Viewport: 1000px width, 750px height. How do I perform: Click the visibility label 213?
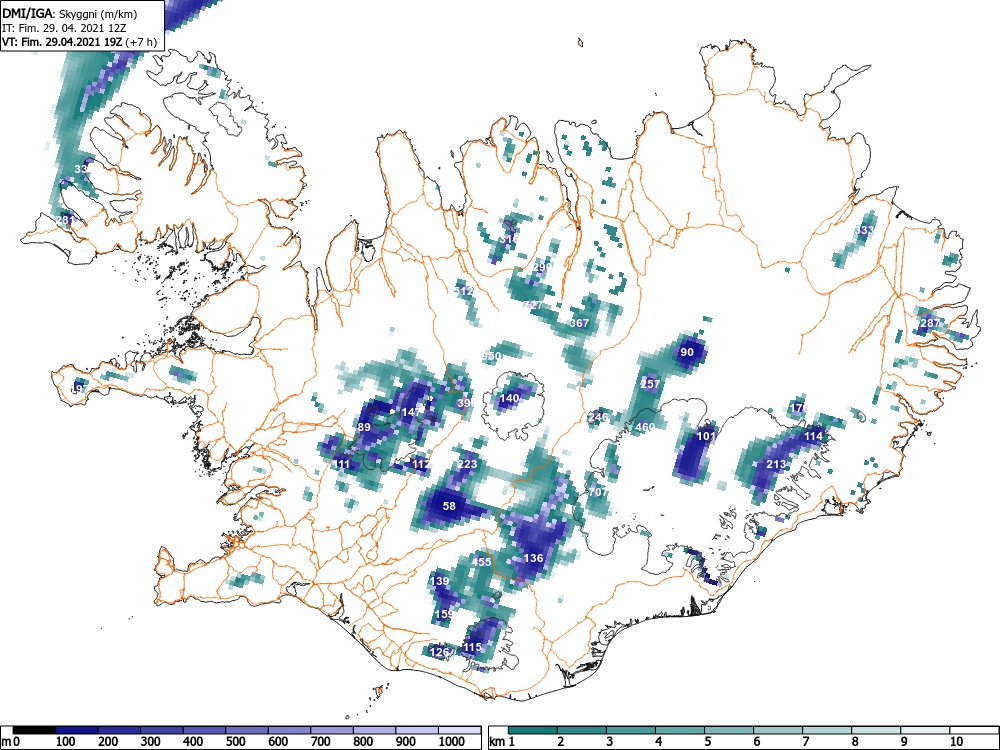(x=776, y=464)
